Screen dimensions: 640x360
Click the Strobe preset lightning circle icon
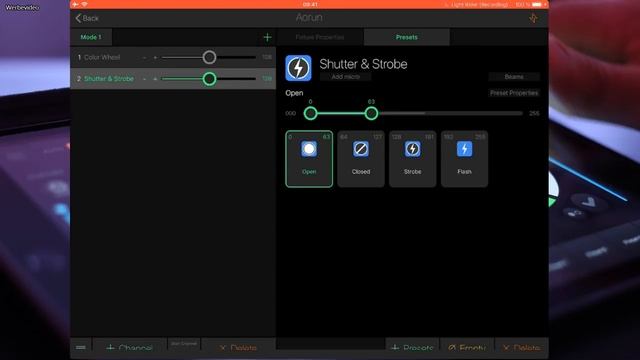tap(413, 149)
